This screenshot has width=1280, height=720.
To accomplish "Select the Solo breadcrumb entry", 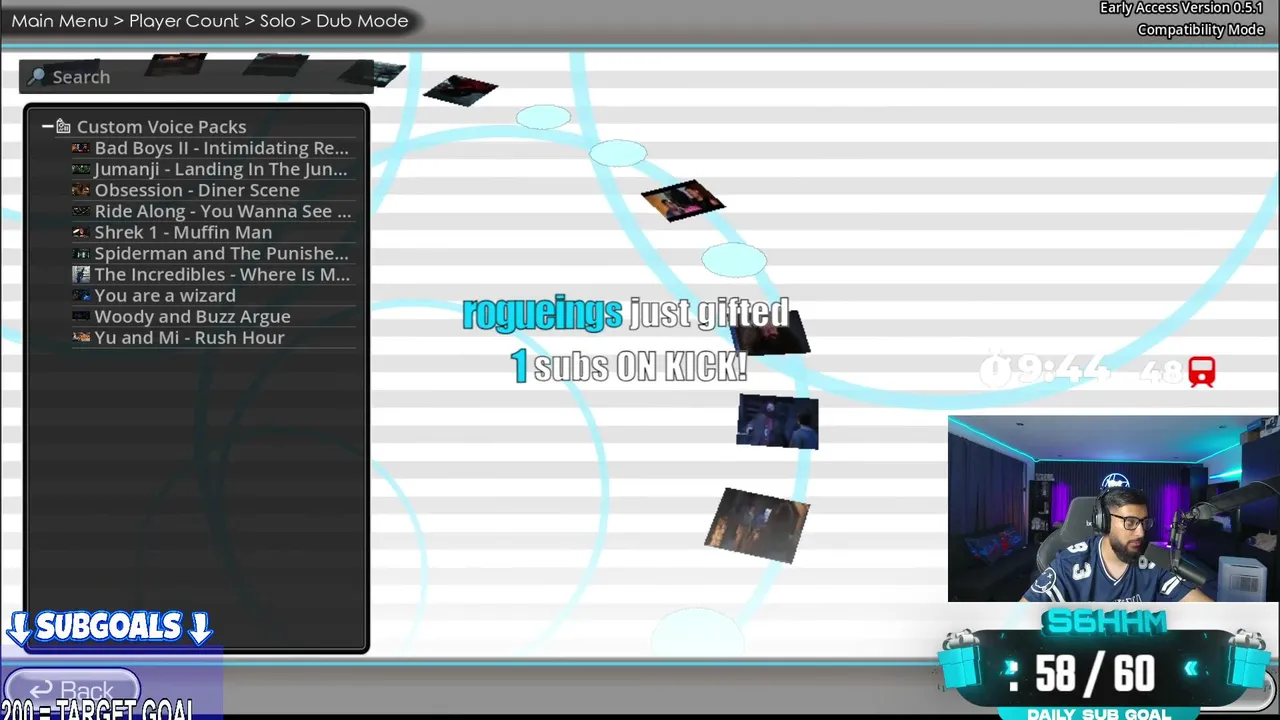I will tap(278, 21).
